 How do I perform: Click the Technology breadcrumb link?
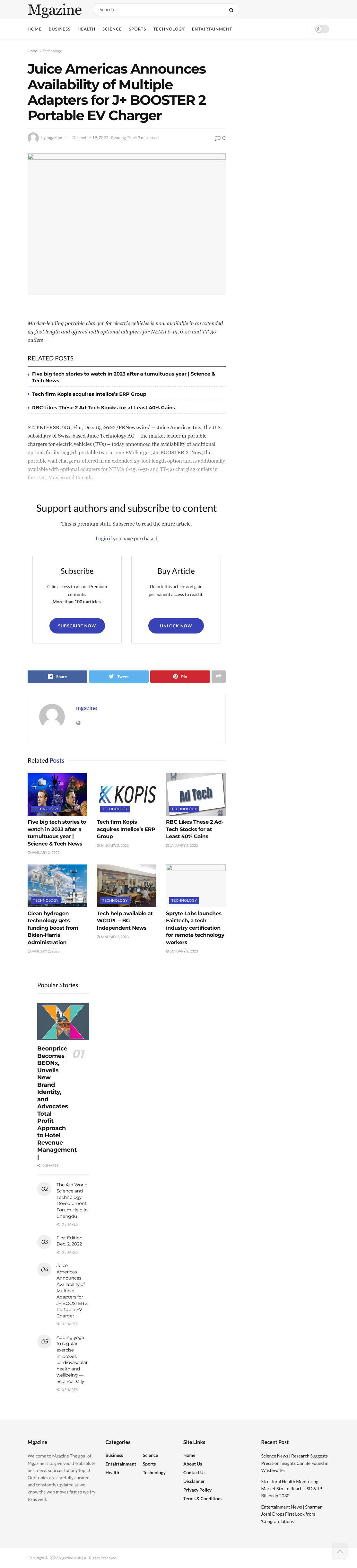52,51
